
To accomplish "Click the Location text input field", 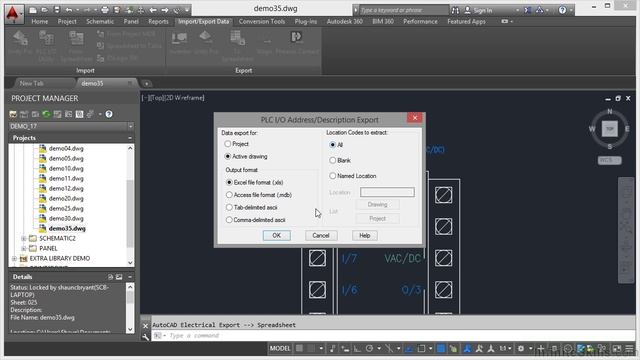I will click(387, 192).
